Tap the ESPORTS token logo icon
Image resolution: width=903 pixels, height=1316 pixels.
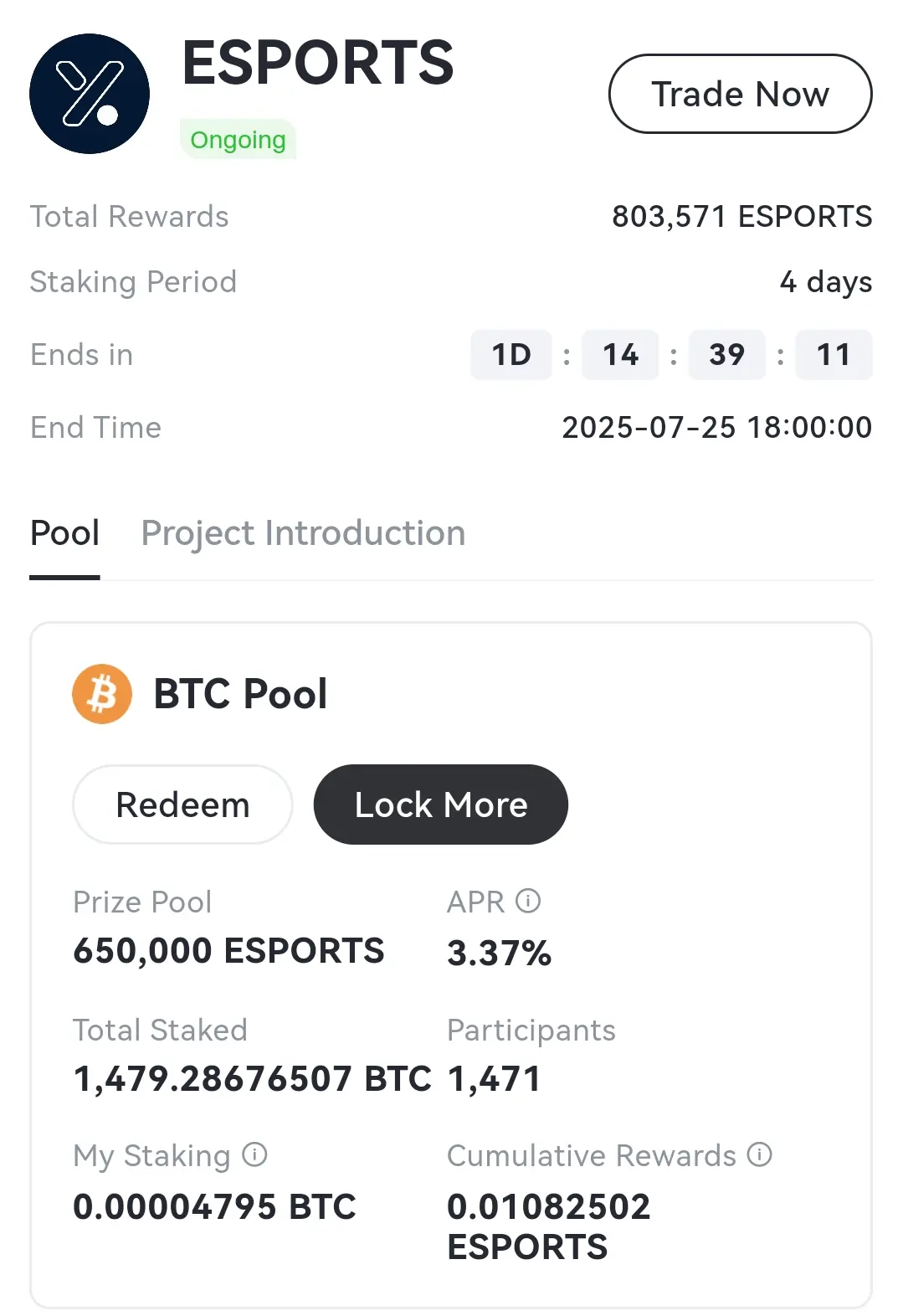(90, 94)
